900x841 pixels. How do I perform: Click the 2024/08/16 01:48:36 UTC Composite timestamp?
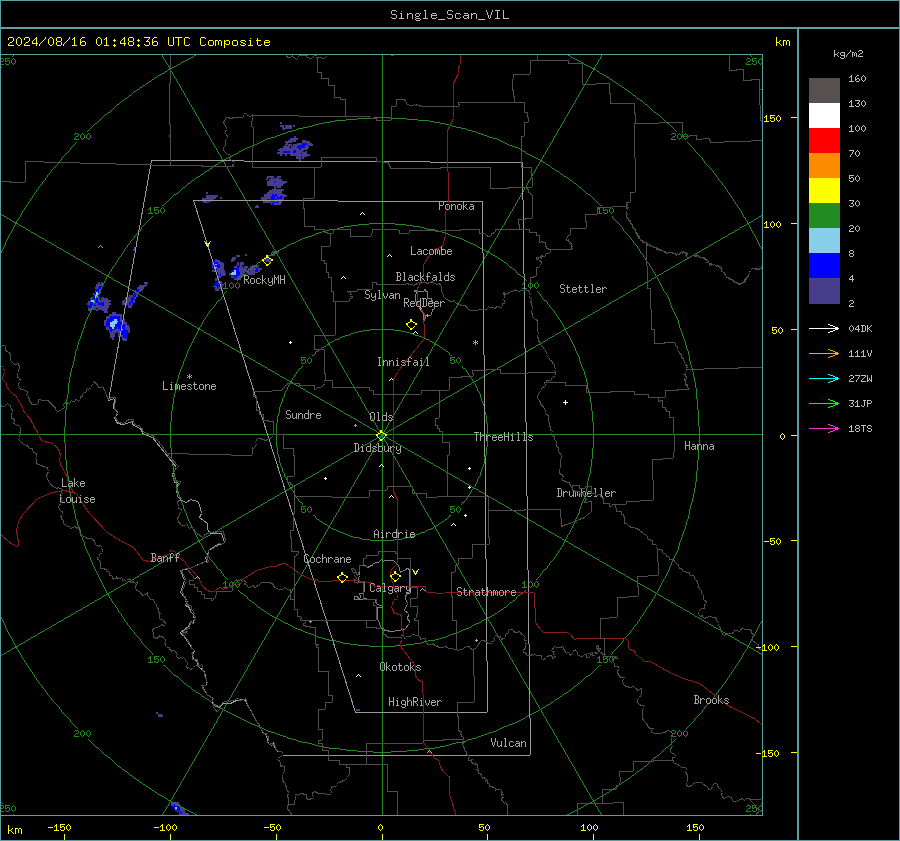pyautogui.click(x=138, y=42)
